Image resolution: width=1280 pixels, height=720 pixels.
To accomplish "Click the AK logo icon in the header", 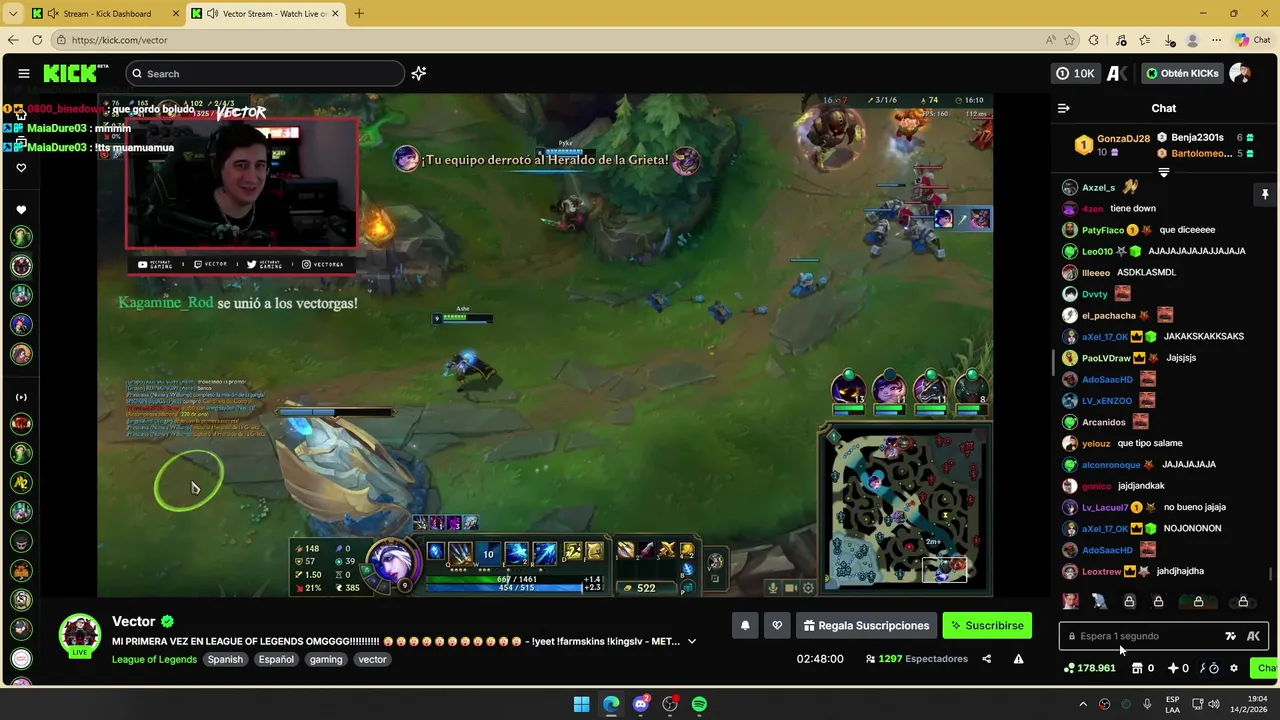I will 1117,73.
